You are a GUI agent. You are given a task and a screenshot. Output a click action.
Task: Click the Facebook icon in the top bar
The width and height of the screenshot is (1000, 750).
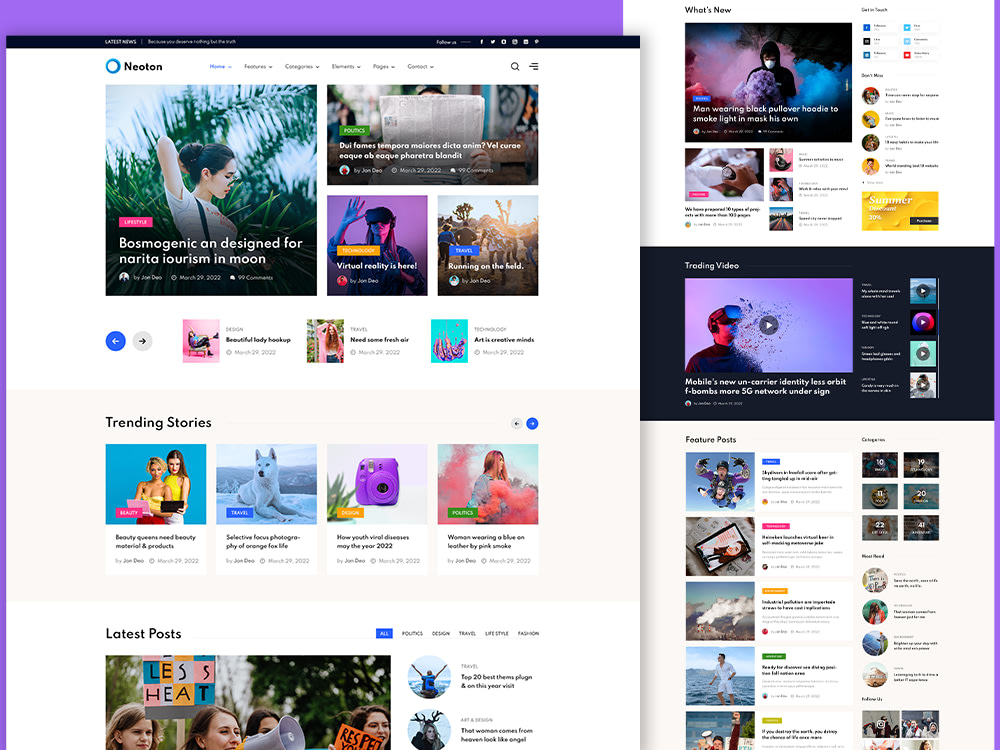[482, 42]
